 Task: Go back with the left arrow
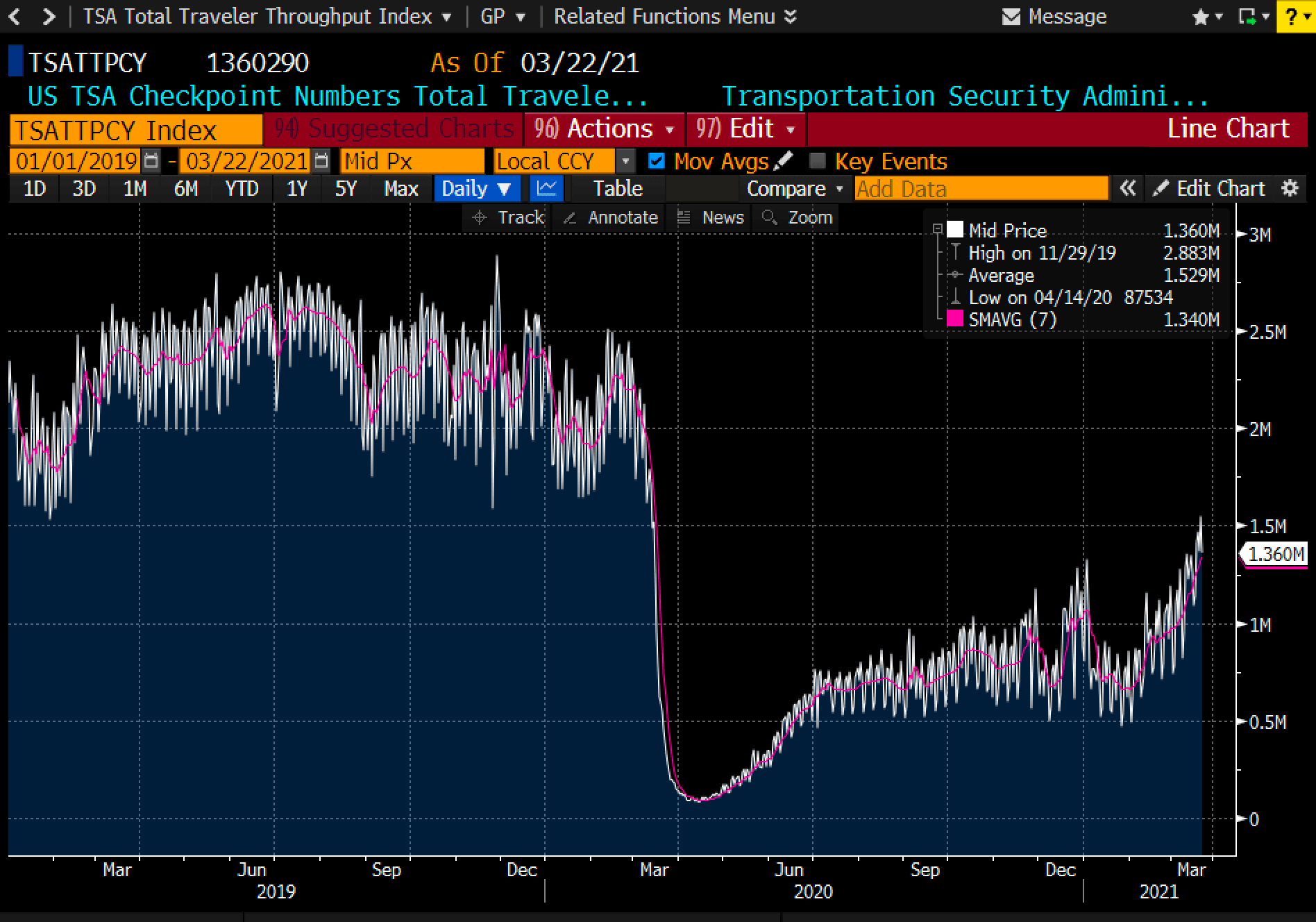coord(15,17)
